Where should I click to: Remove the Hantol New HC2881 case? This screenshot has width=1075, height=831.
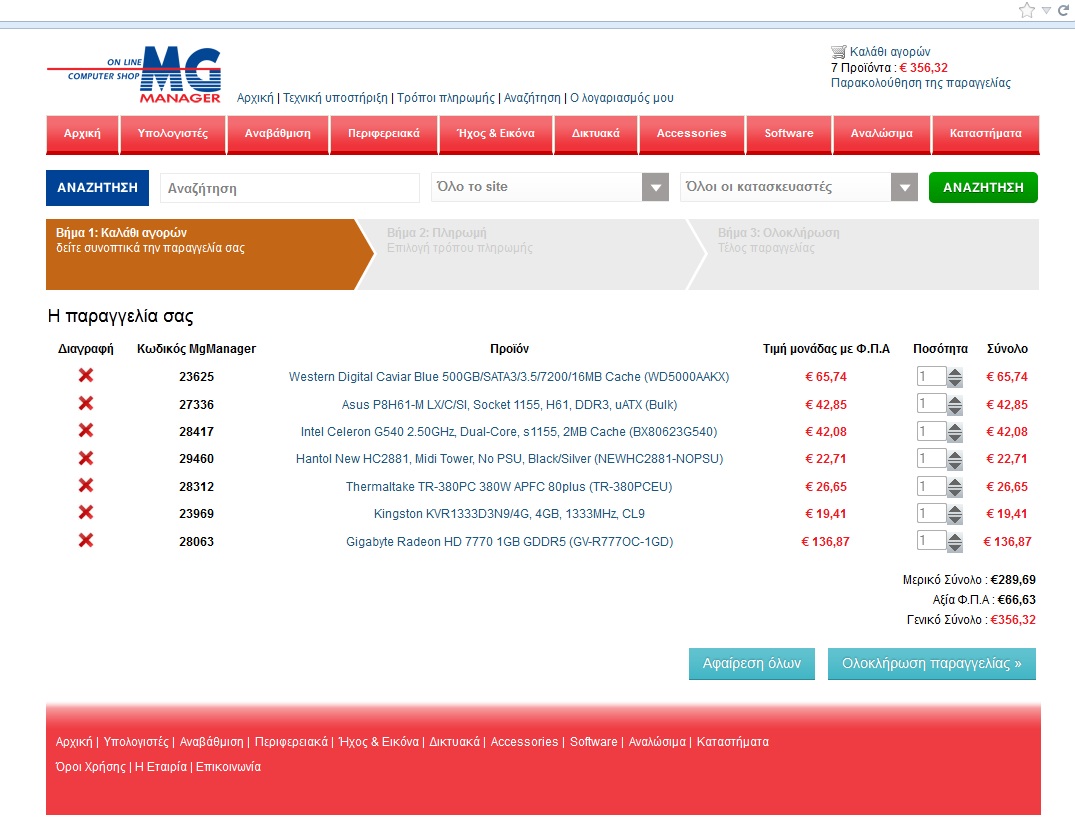[86, 458]
